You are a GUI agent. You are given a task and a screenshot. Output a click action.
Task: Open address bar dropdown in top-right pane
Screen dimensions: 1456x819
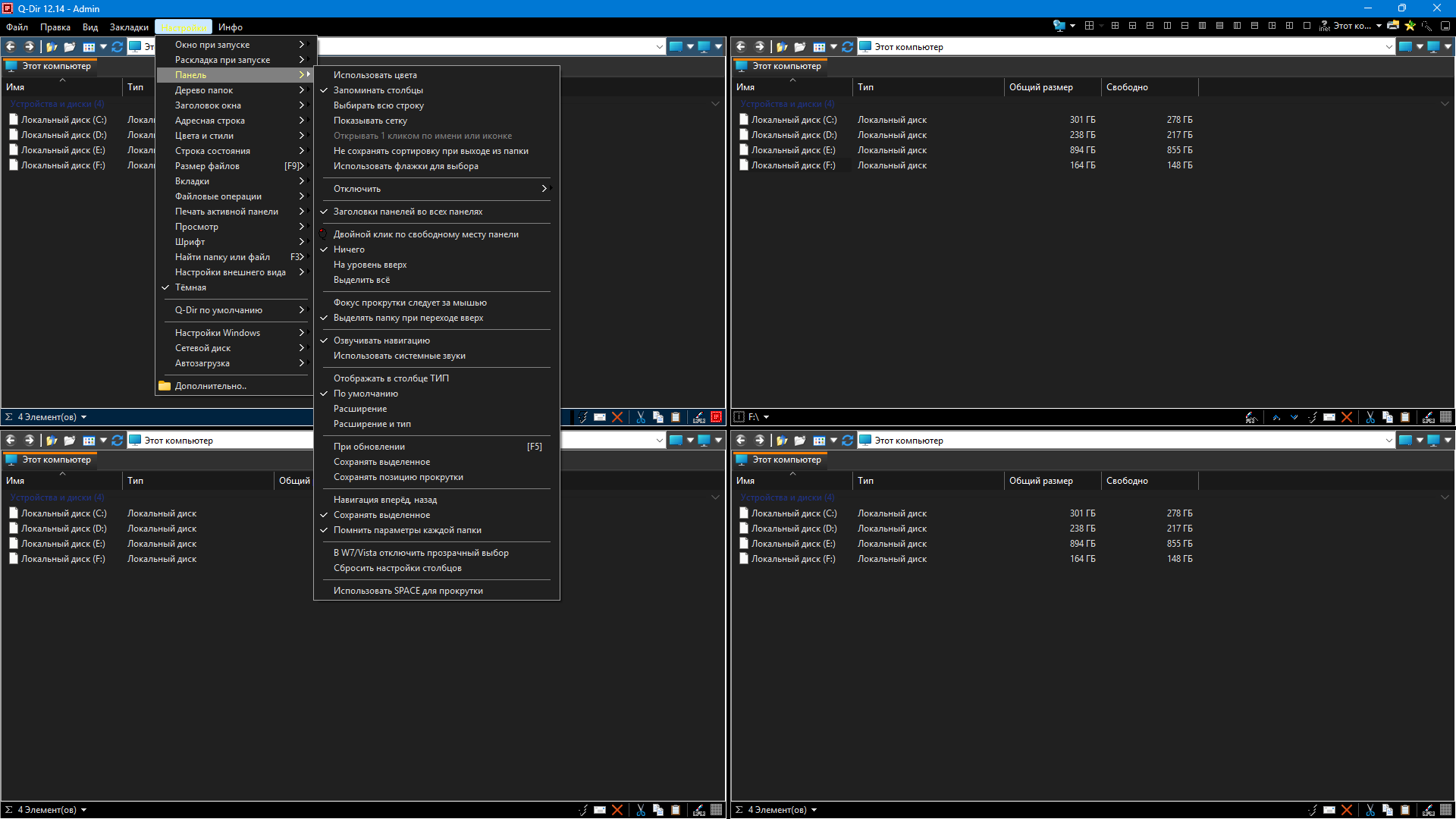tap(1389, 46)
